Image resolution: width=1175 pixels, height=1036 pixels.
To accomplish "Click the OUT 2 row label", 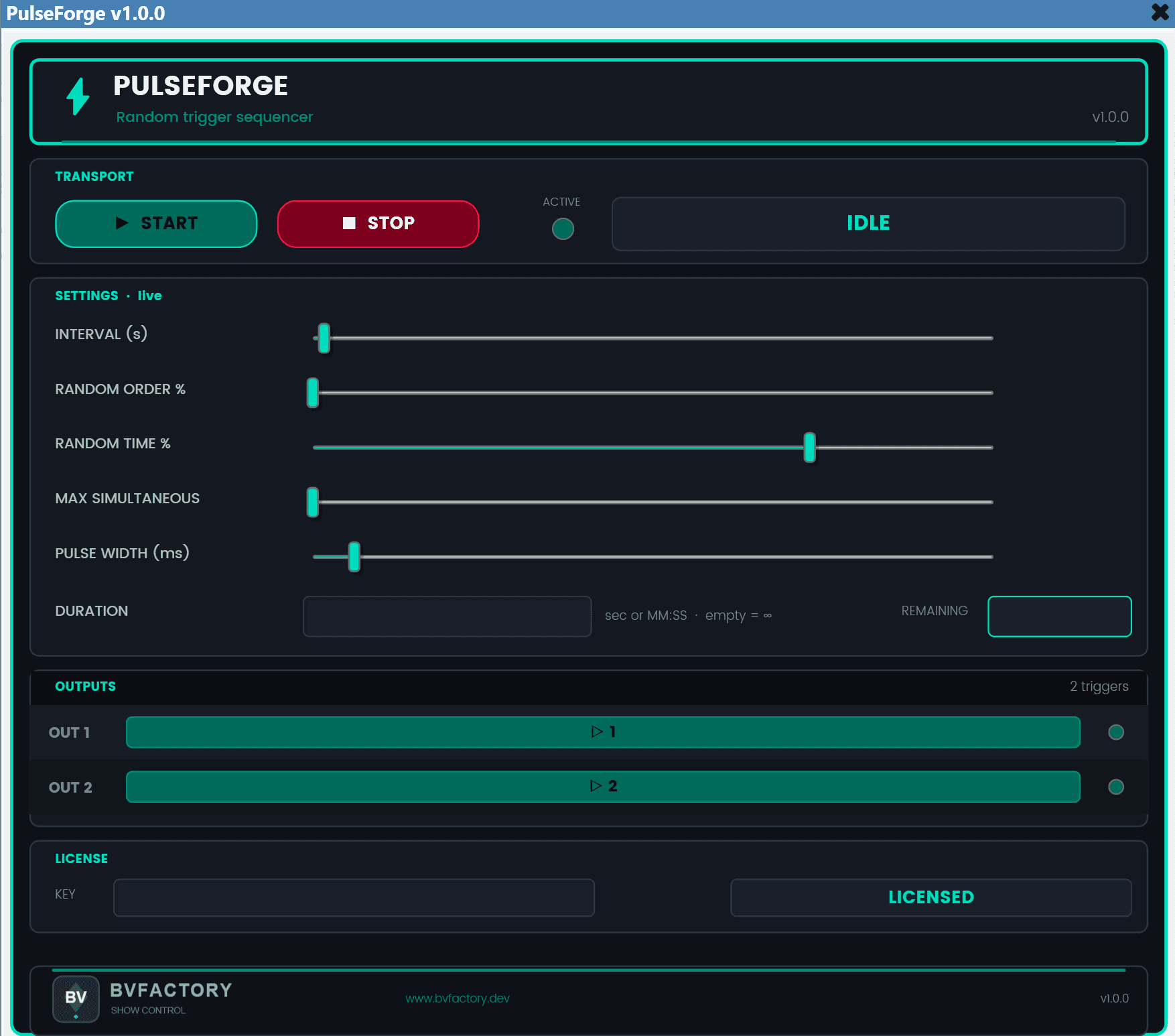I will point(70,787).
